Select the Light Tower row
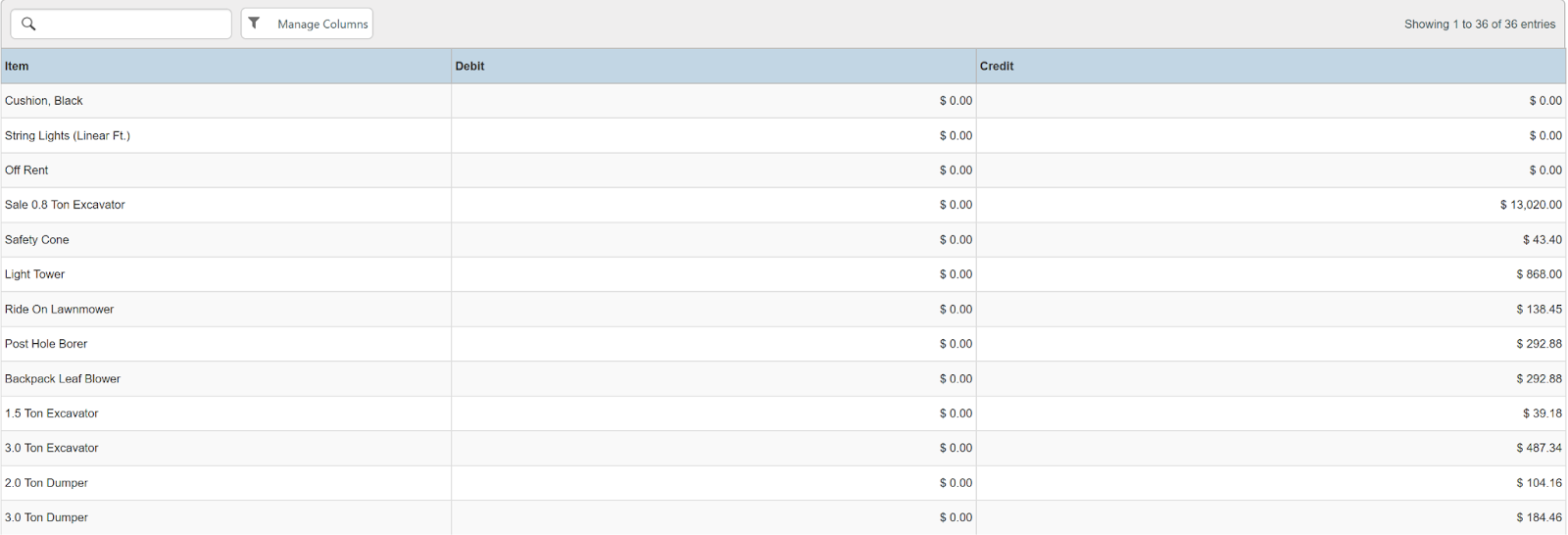 pos(35,274)
